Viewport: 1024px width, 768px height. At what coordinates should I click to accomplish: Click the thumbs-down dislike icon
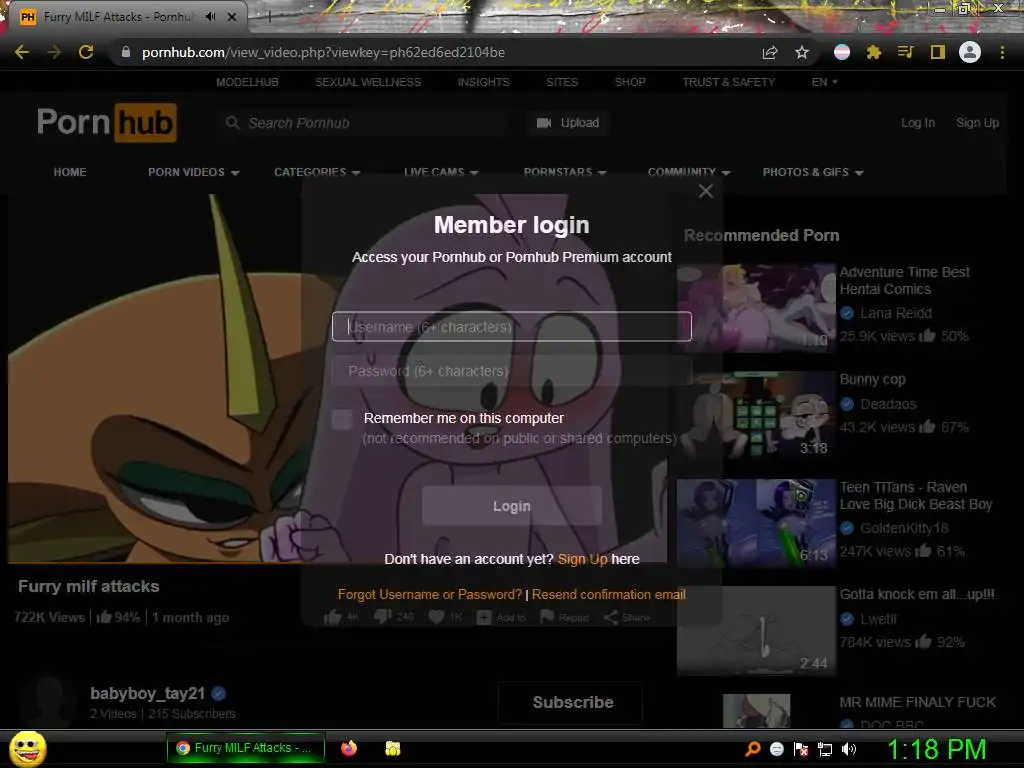383,617
